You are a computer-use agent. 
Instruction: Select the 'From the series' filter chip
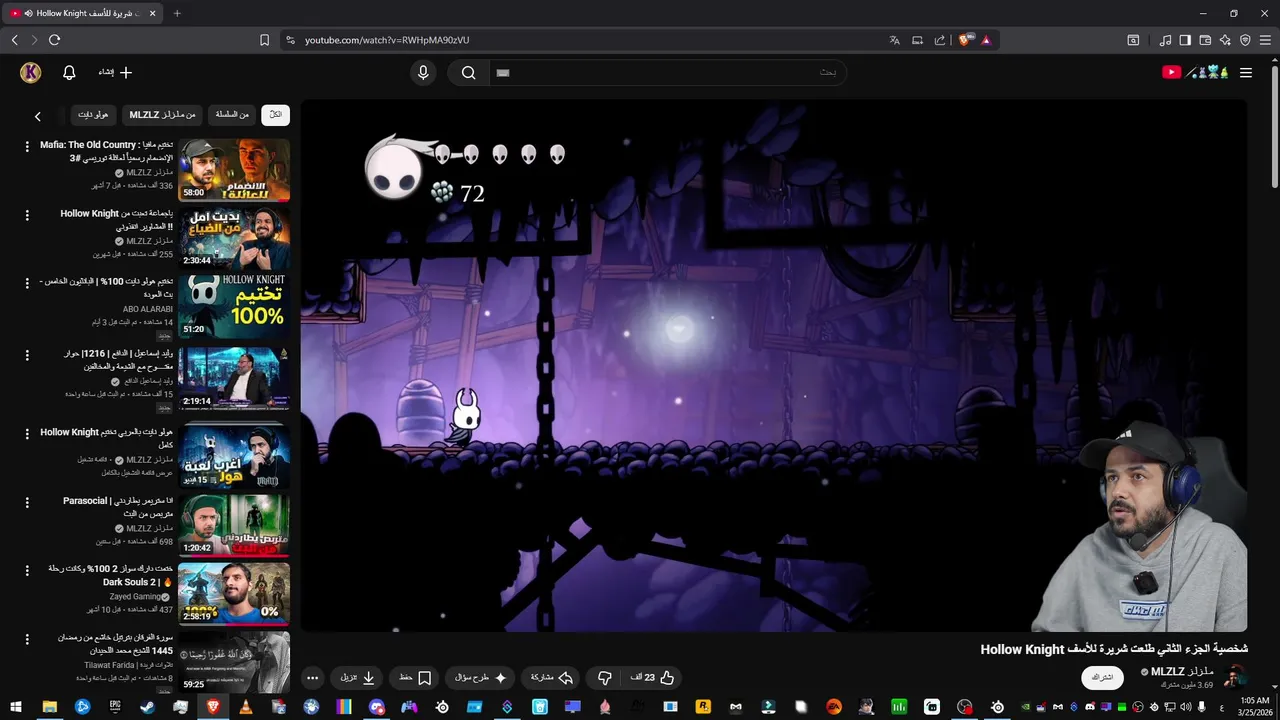click(232, 115)
